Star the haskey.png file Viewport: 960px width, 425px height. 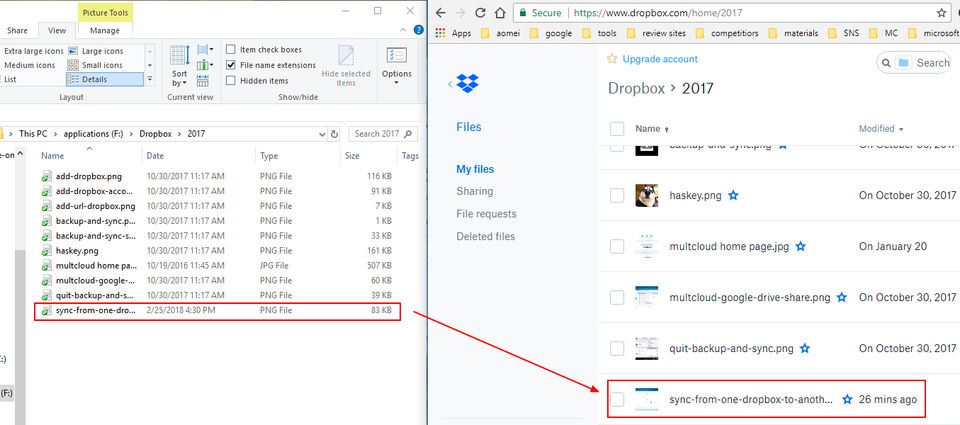coord(733,196)
